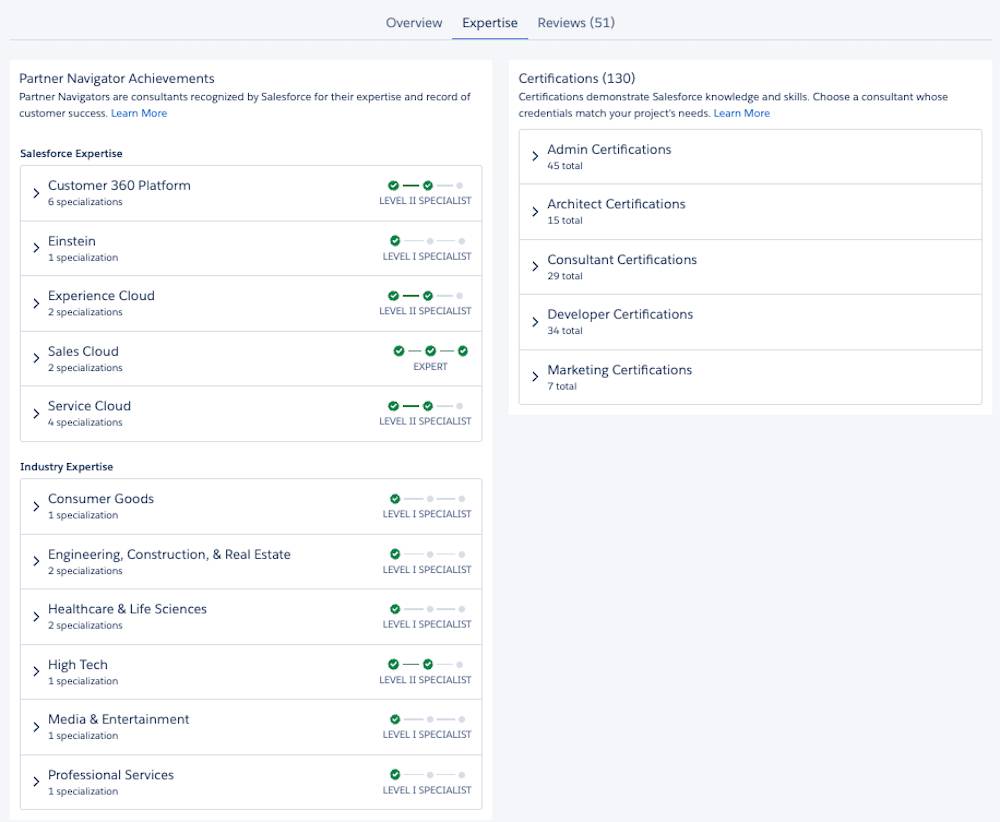Expand the Admin Certifications chevron
This screenshot has height=822, width=1000.
point(535,156)
